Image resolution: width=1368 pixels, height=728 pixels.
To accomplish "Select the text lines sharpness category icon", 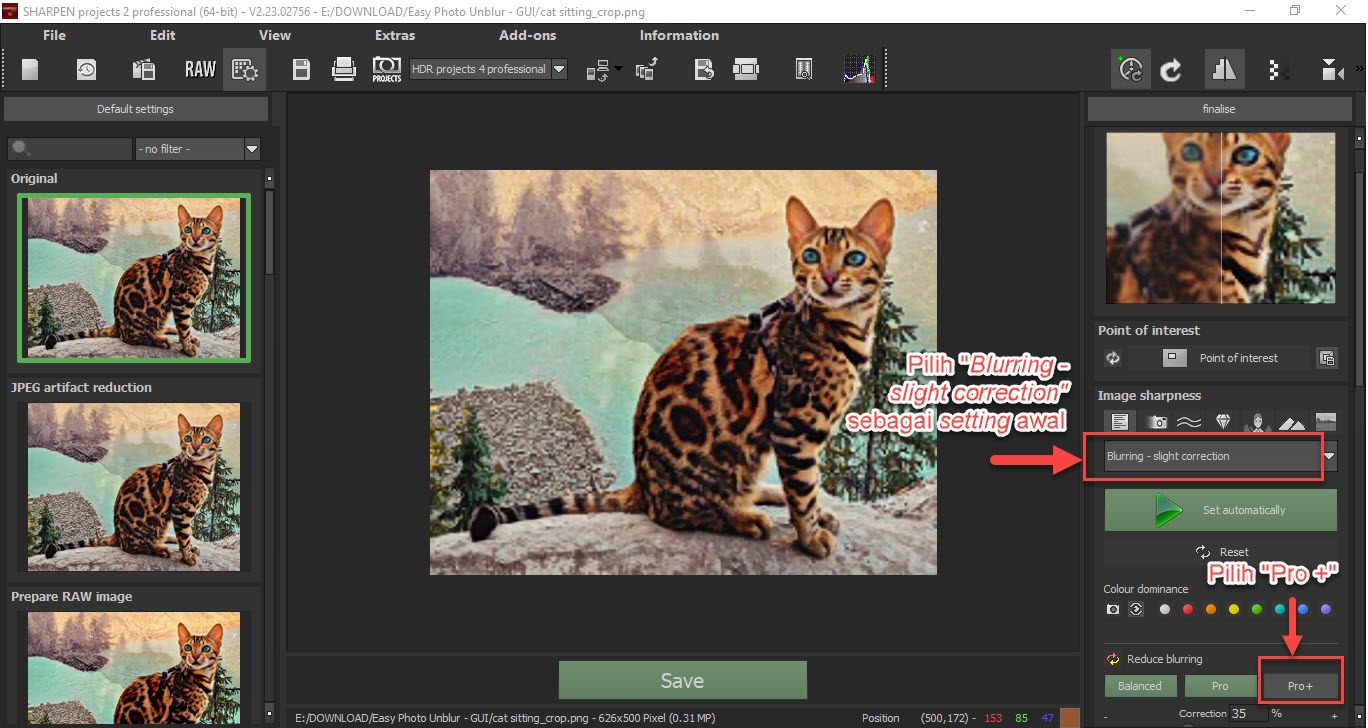I will point(1121,422).
